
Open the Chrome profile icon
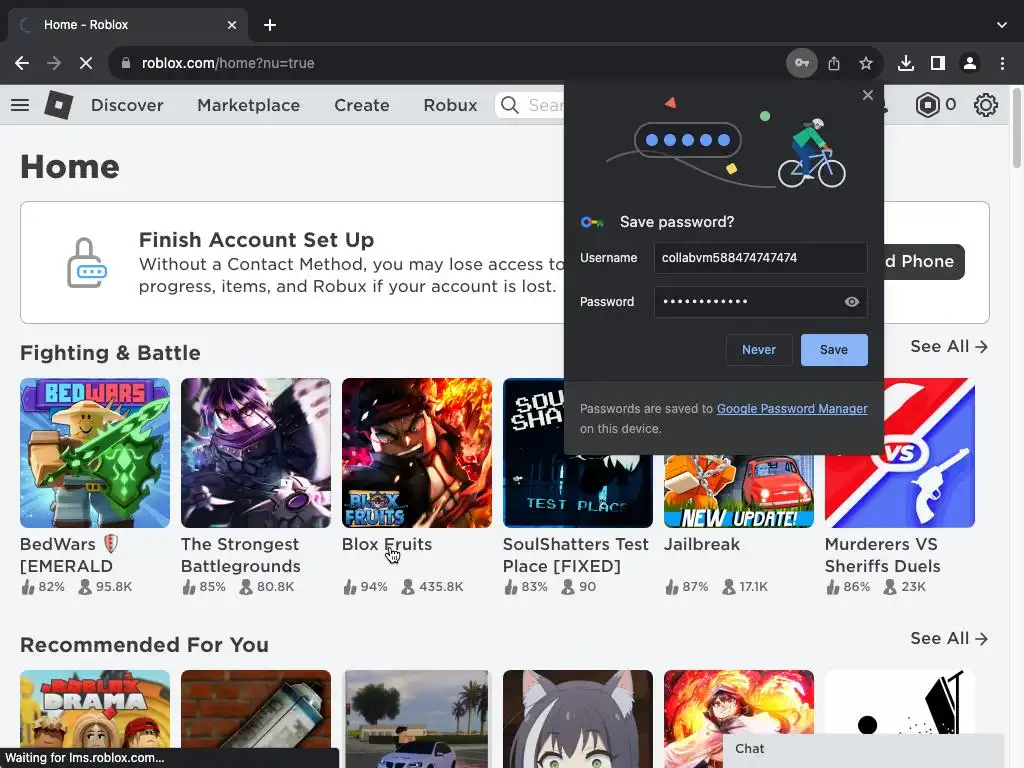point(970,63)
